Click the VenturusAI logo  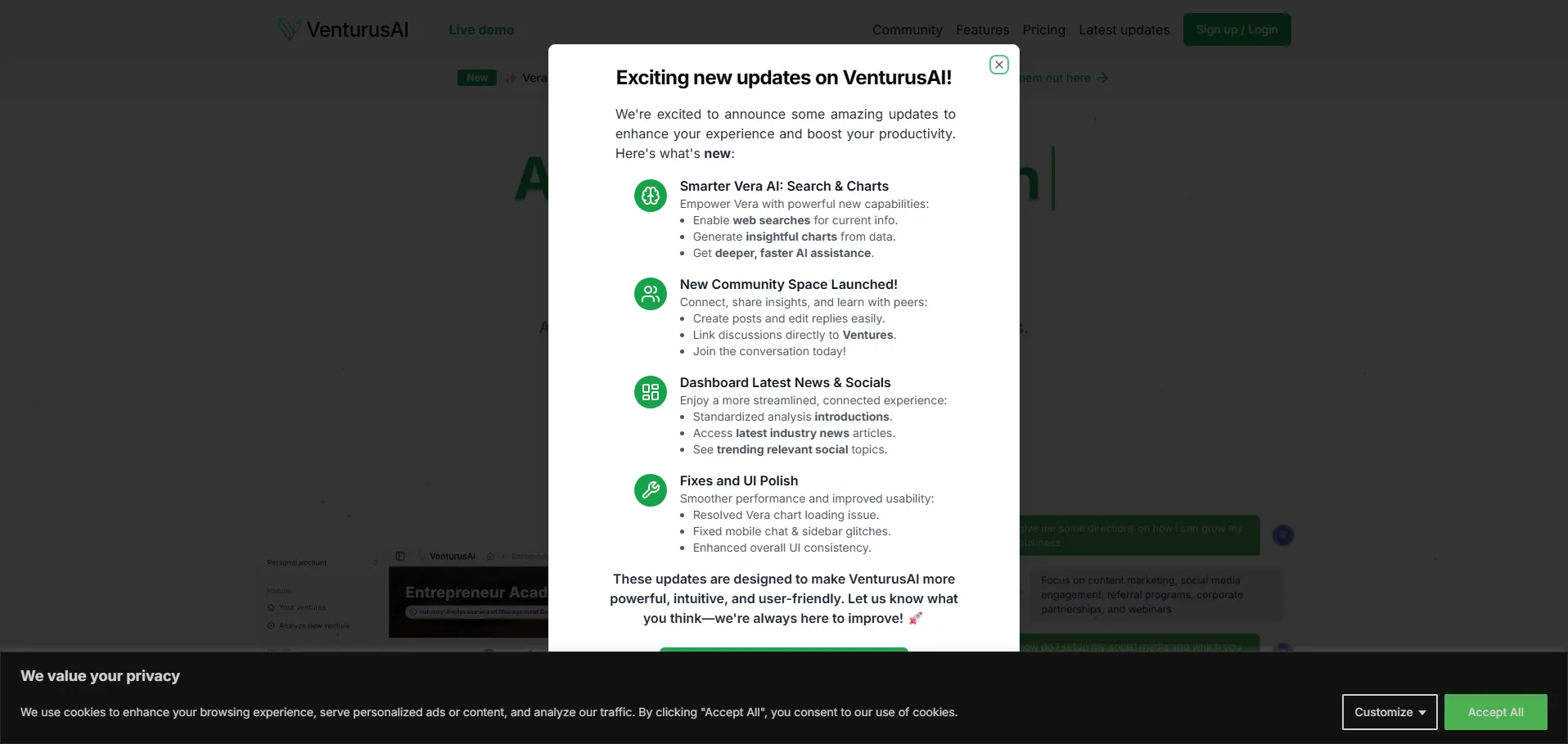coord(343,29)
